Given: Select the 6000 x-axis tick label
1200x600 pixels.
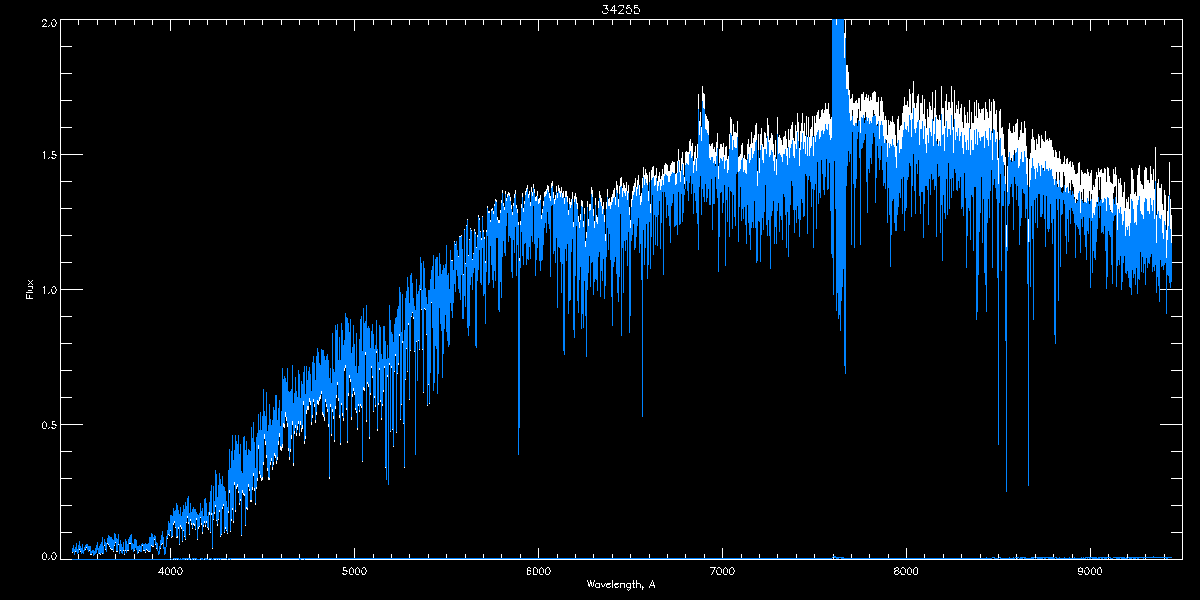Looking at the screenshot, I should pyautogui.click(x=538, y=571).
